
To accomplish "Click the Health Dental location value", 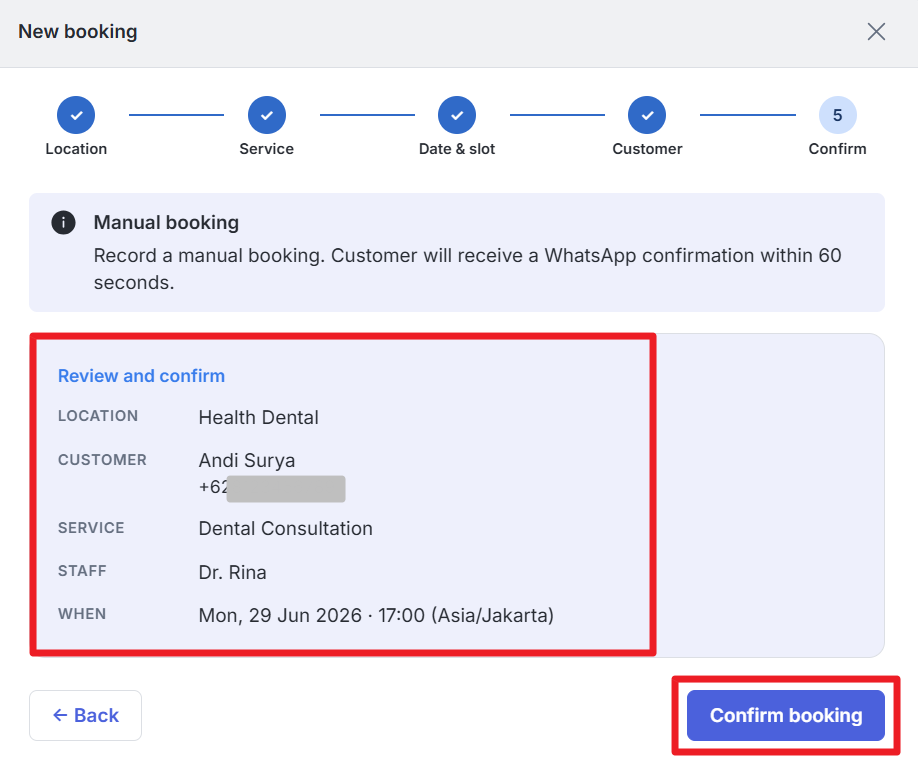I will click(x=258, y=417).
